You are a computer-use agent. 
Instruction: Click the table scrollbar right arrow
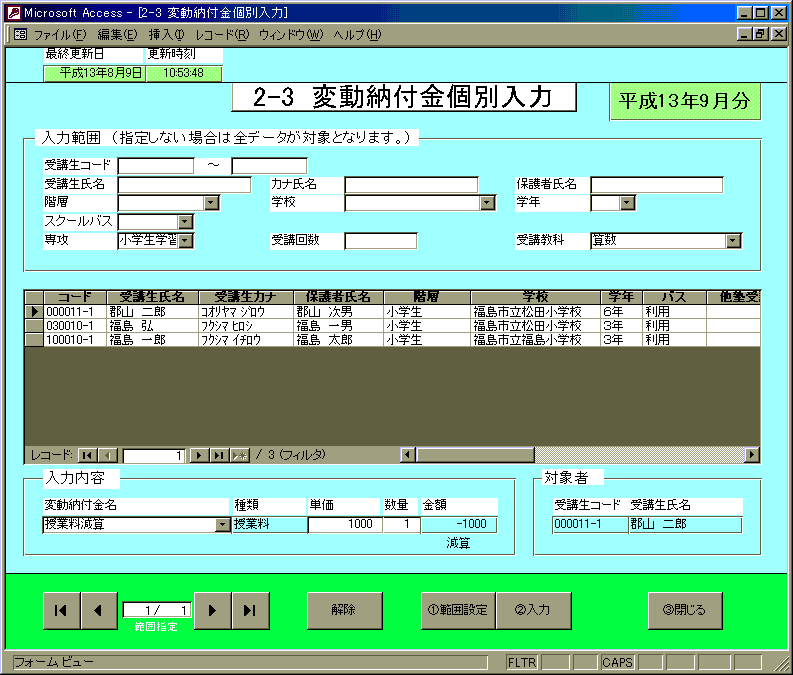753,455
